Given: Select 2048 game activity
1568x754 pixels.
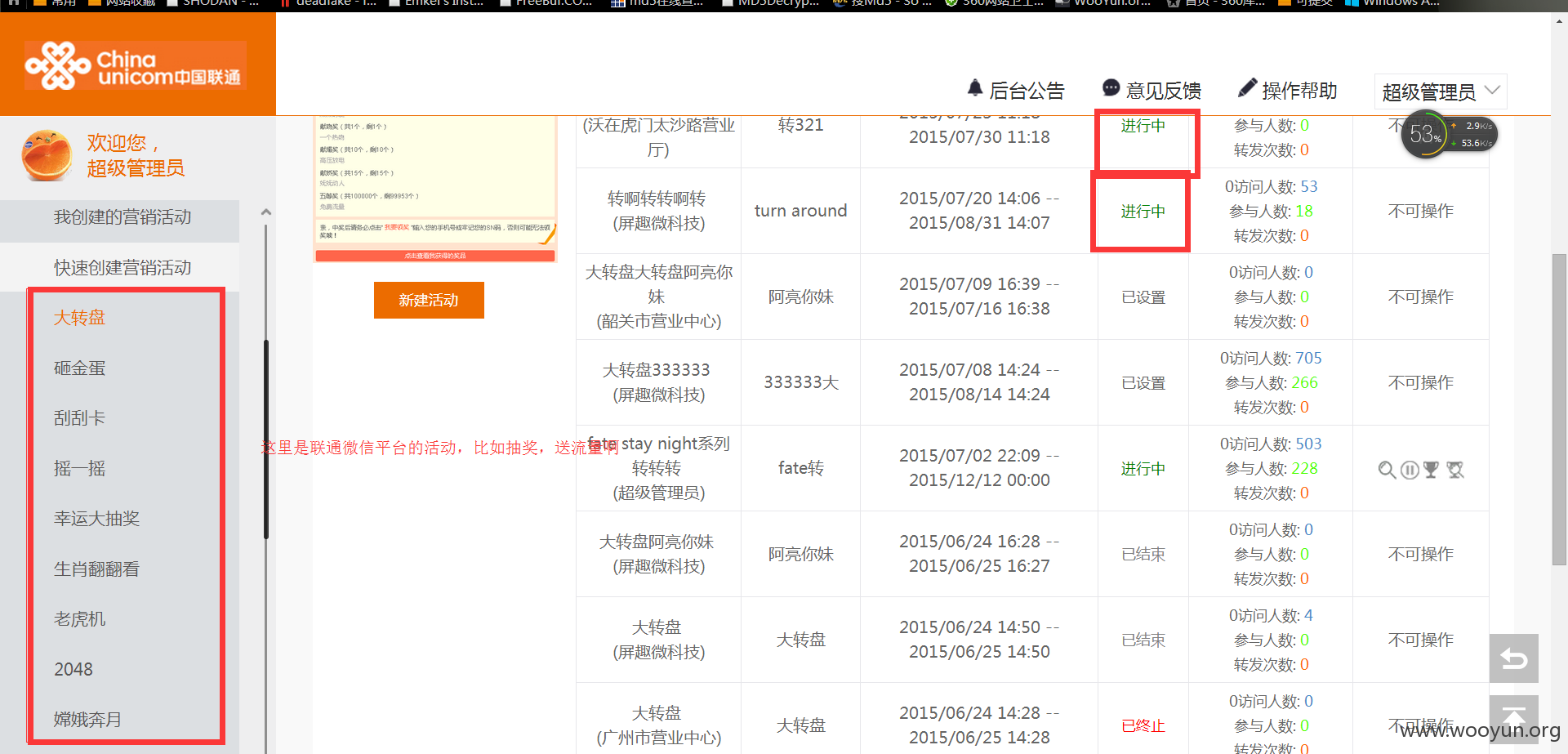Looking at the screenshot, I should (x=73, y=670).
